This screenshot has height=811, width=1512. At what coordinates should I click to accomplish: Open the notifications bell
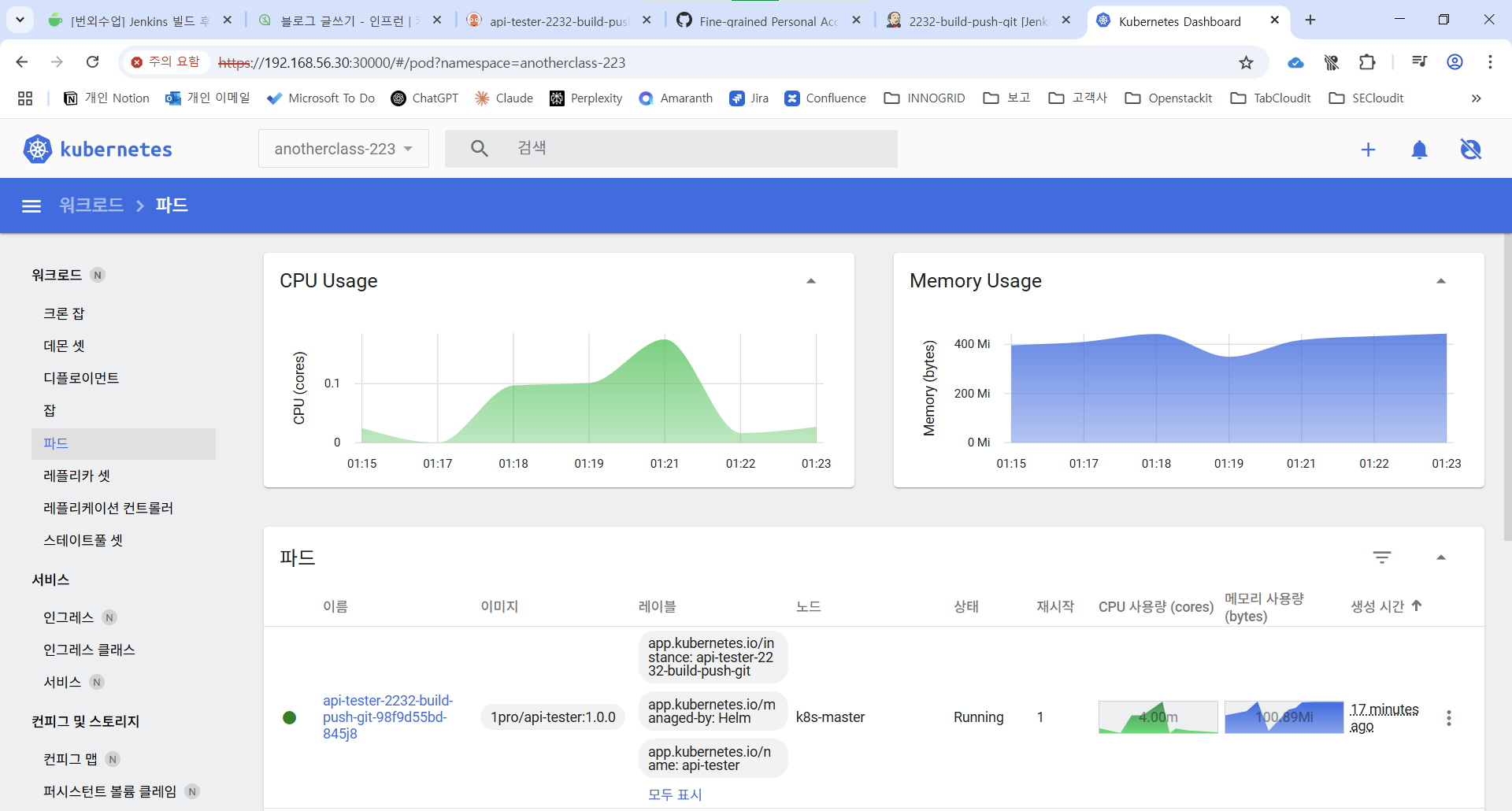click(x=1419, y=150)
